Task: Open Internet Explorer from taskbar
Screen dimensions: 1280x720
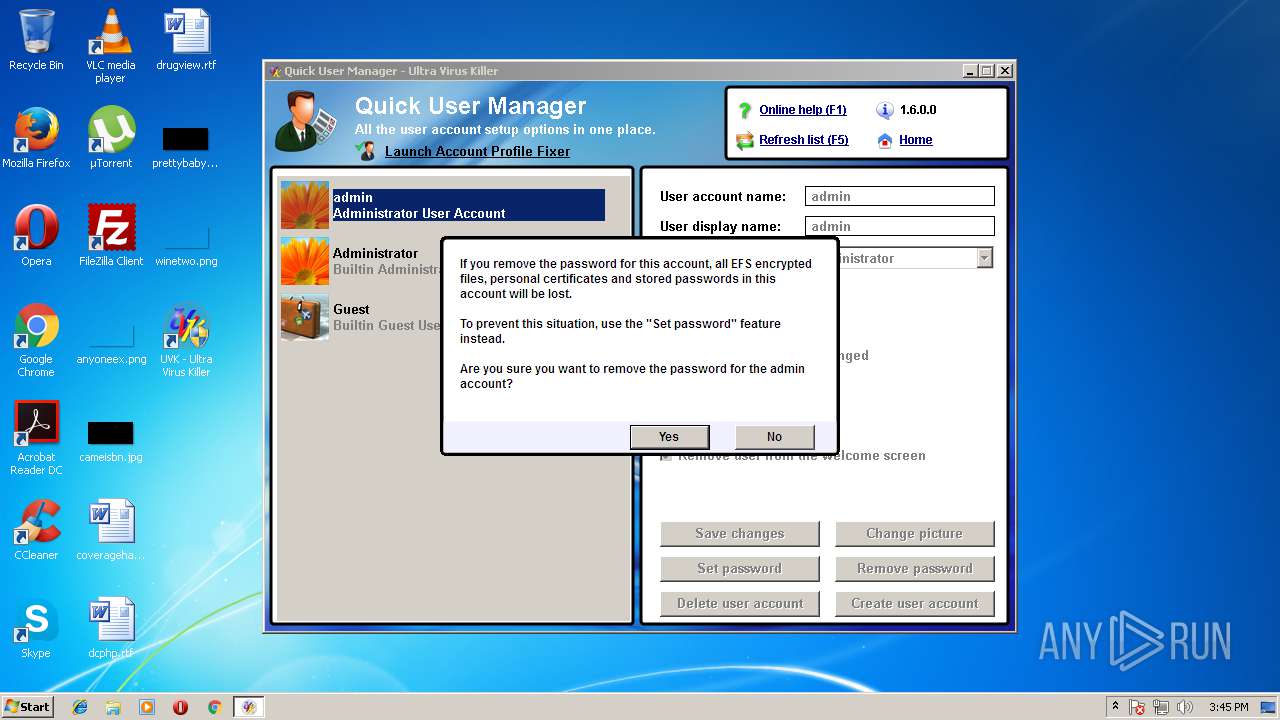Action: coord(80,707)
